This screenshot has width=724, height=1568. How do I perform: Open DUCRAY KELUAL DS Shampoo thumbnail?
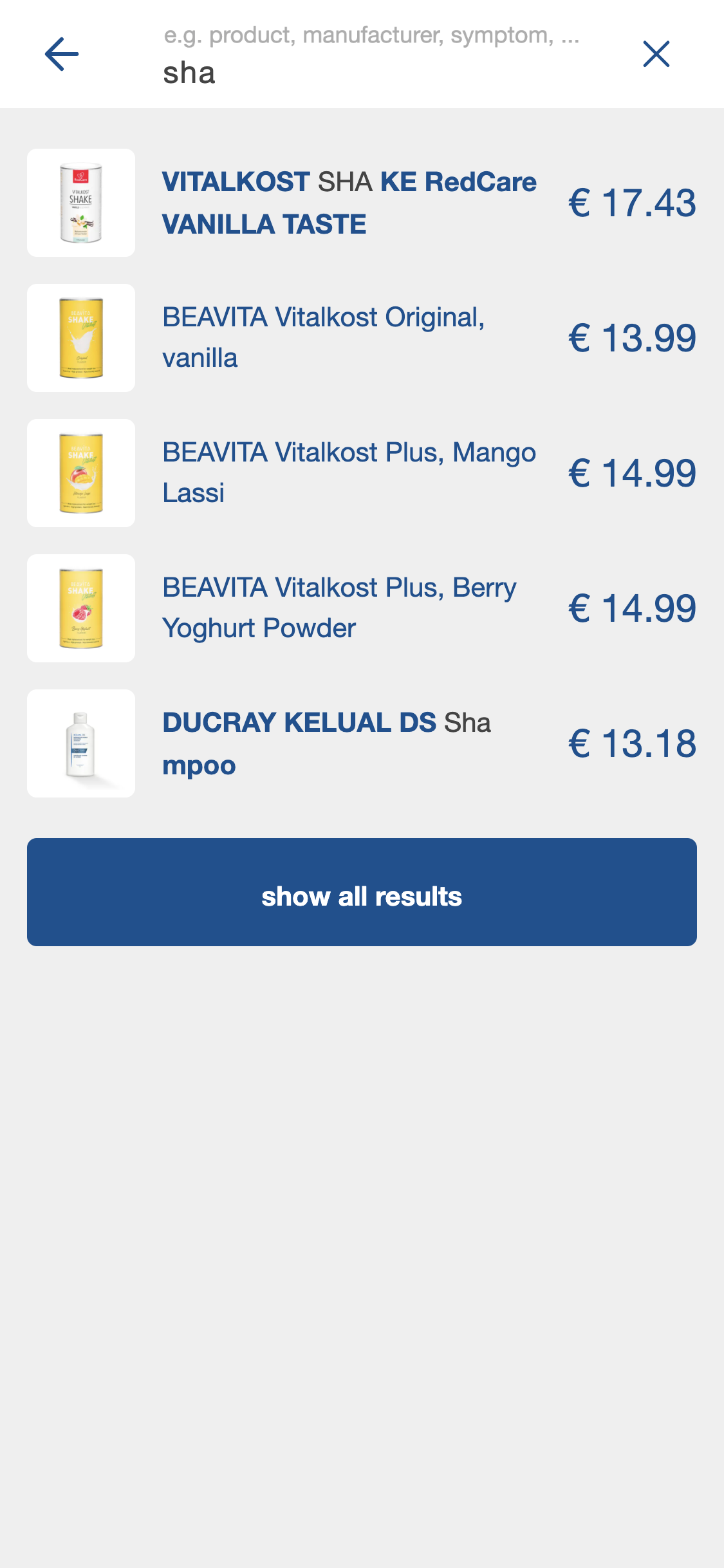click(81, 743)
